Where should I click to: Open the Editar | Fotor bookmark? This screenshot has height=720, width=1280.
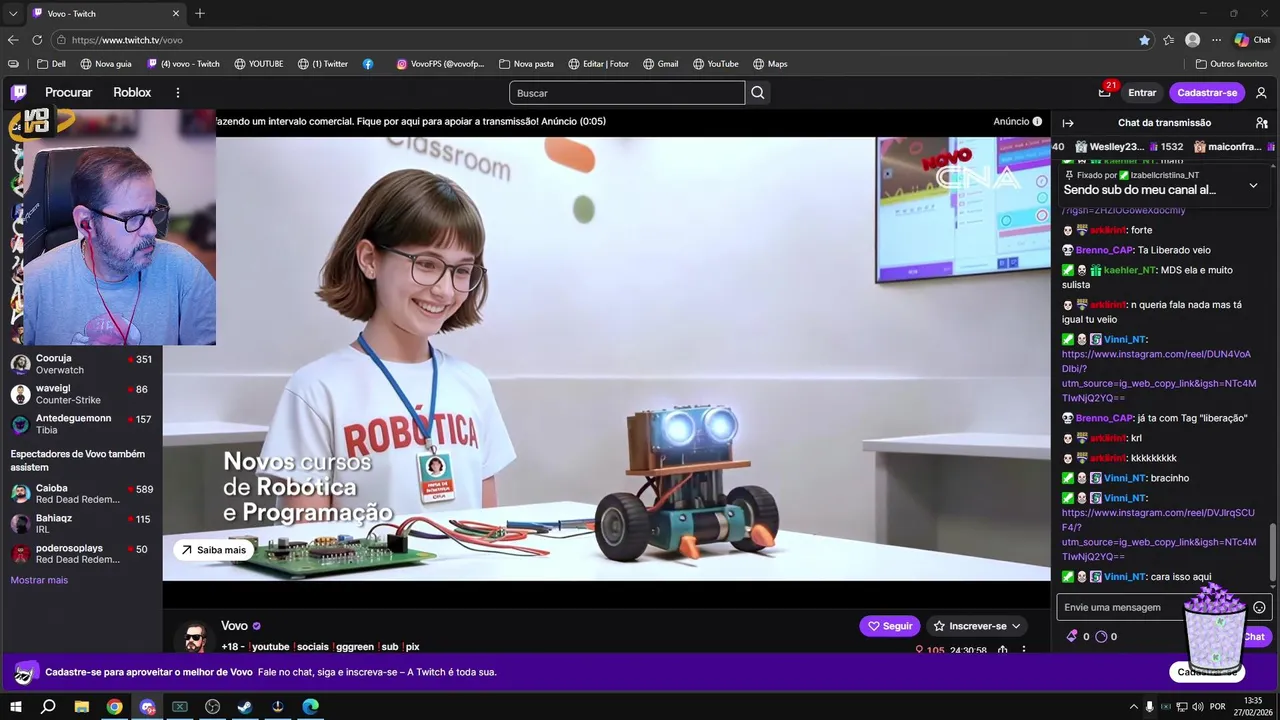click(599, 64)
